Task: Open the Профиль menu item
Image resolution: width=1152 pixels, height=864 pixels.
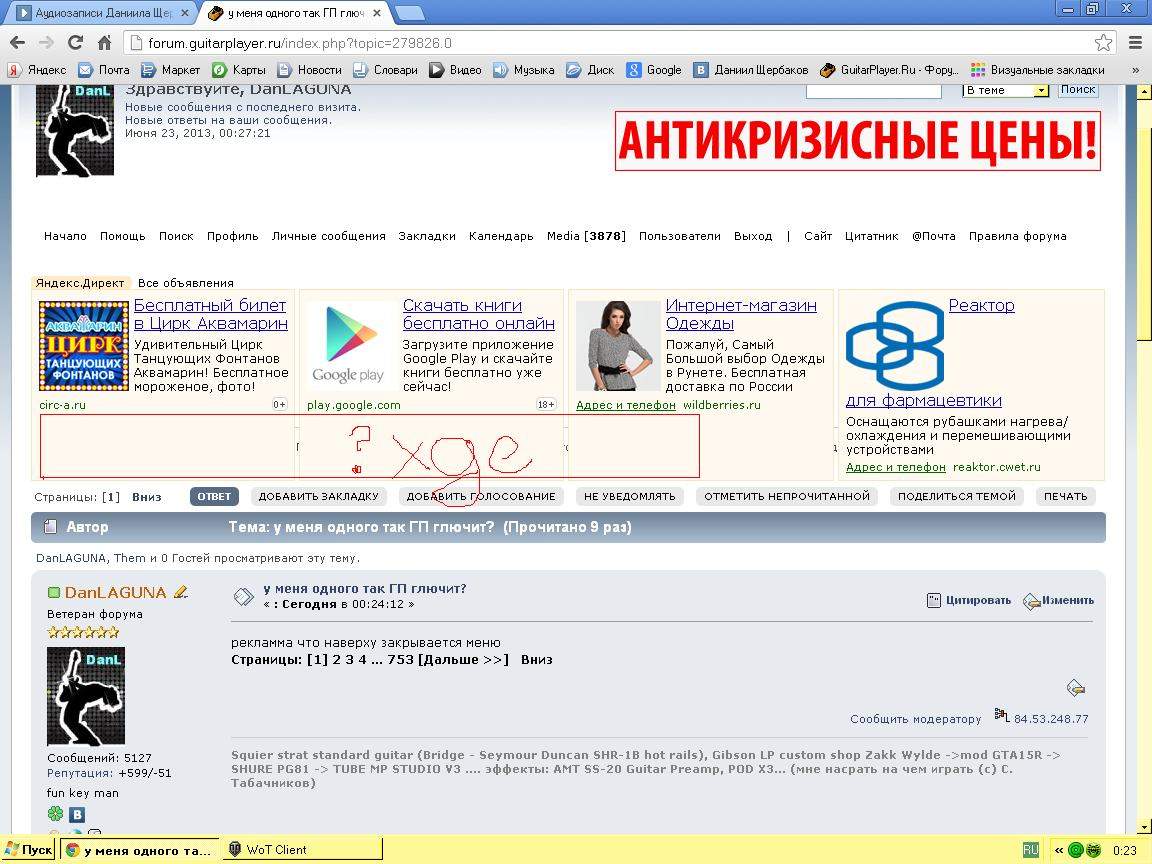Action: (x=232, y=236)
